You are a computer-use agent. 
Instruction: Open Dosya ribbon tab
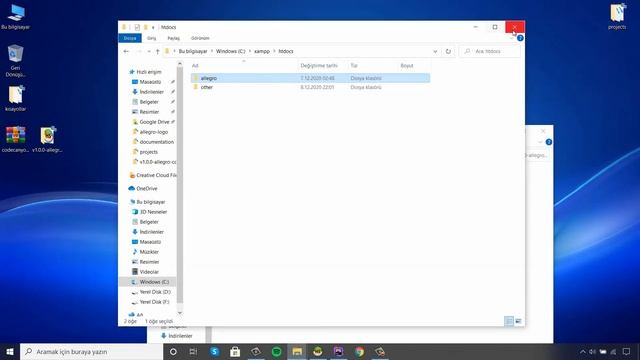point(130,38)
